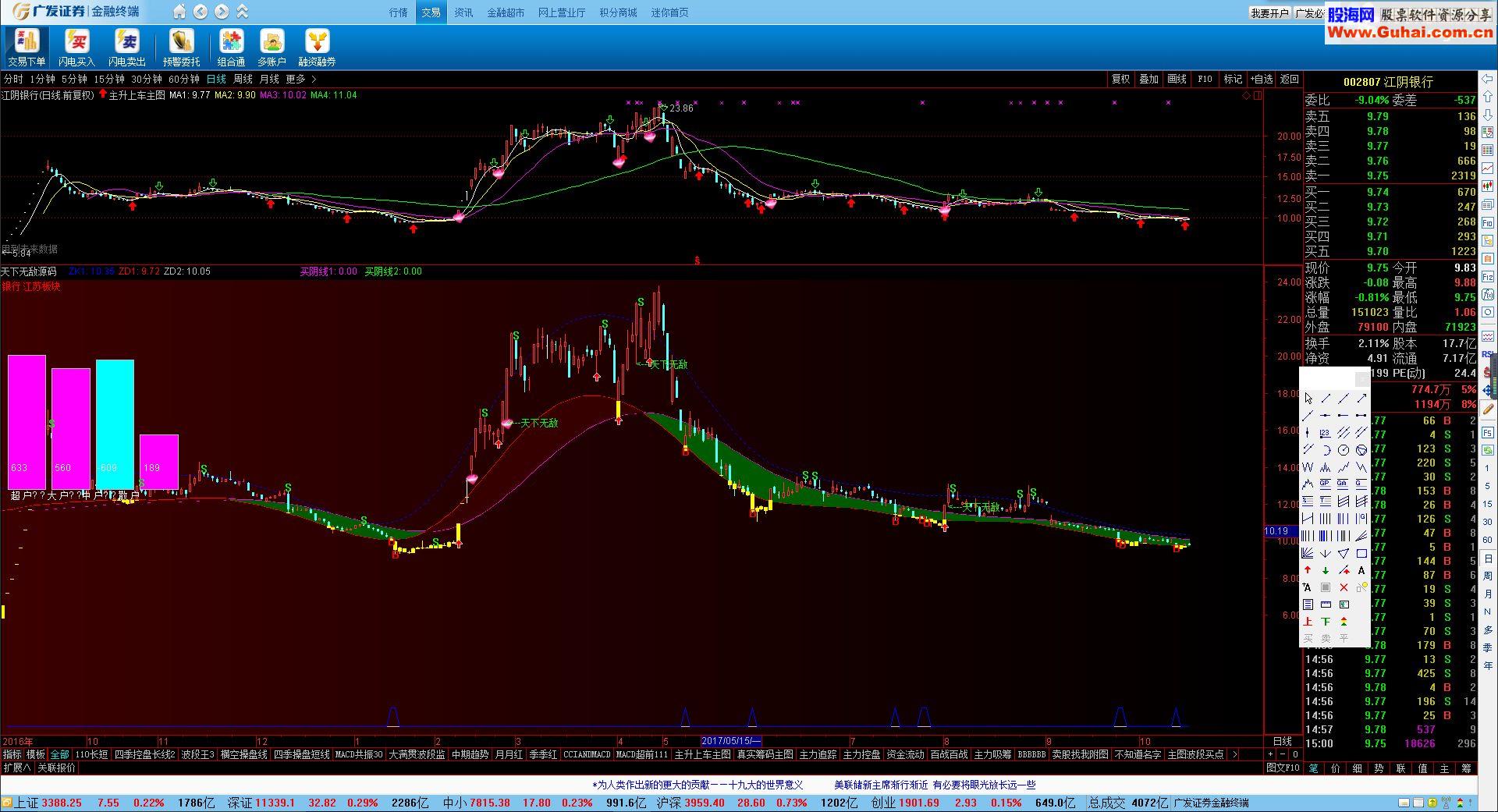Image resolution: width=1498 pixels, height=812 pixels.
Task: Toggle 复权 price adjustment
Action: tap(1121, 79)
